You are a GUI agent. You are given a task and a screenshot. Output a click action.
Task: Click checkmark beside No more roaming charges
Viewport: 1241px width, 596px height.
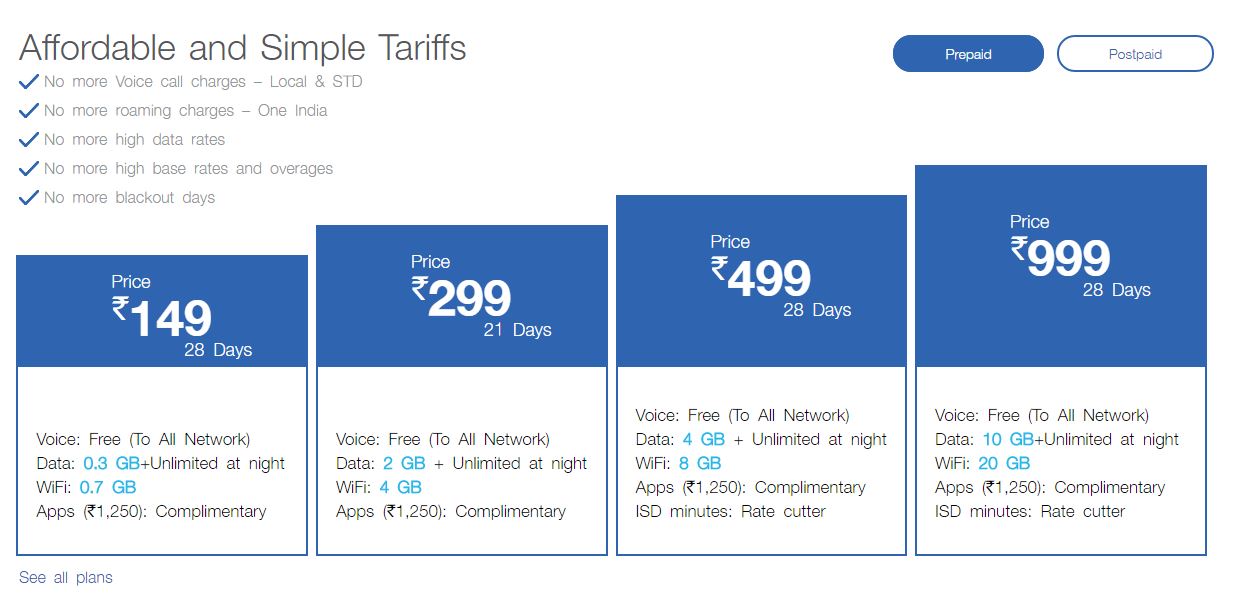[x=29, y=110]
